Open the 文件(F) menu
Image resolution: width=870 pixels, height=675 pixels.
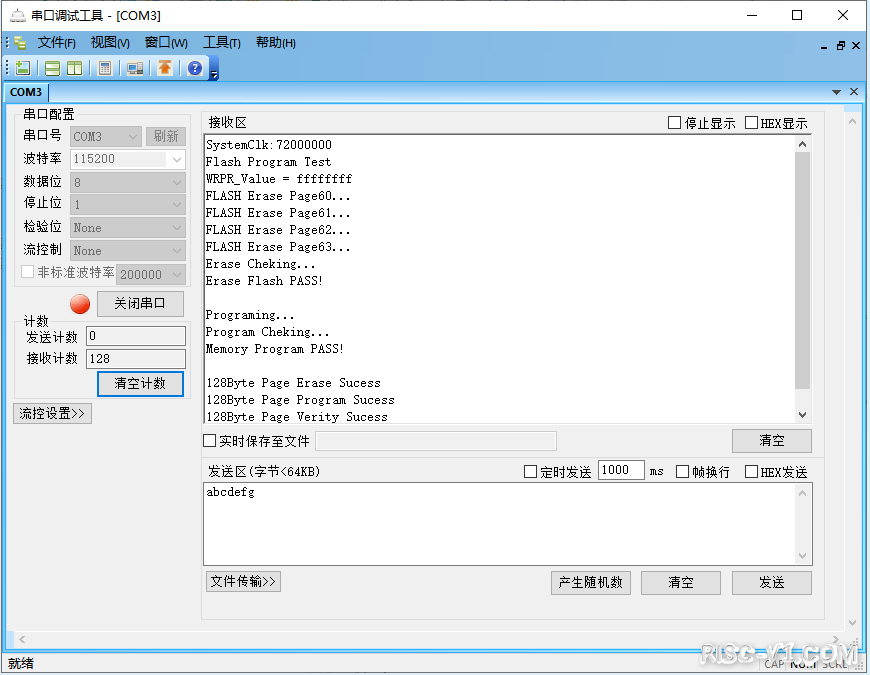(x=57, y=43)
